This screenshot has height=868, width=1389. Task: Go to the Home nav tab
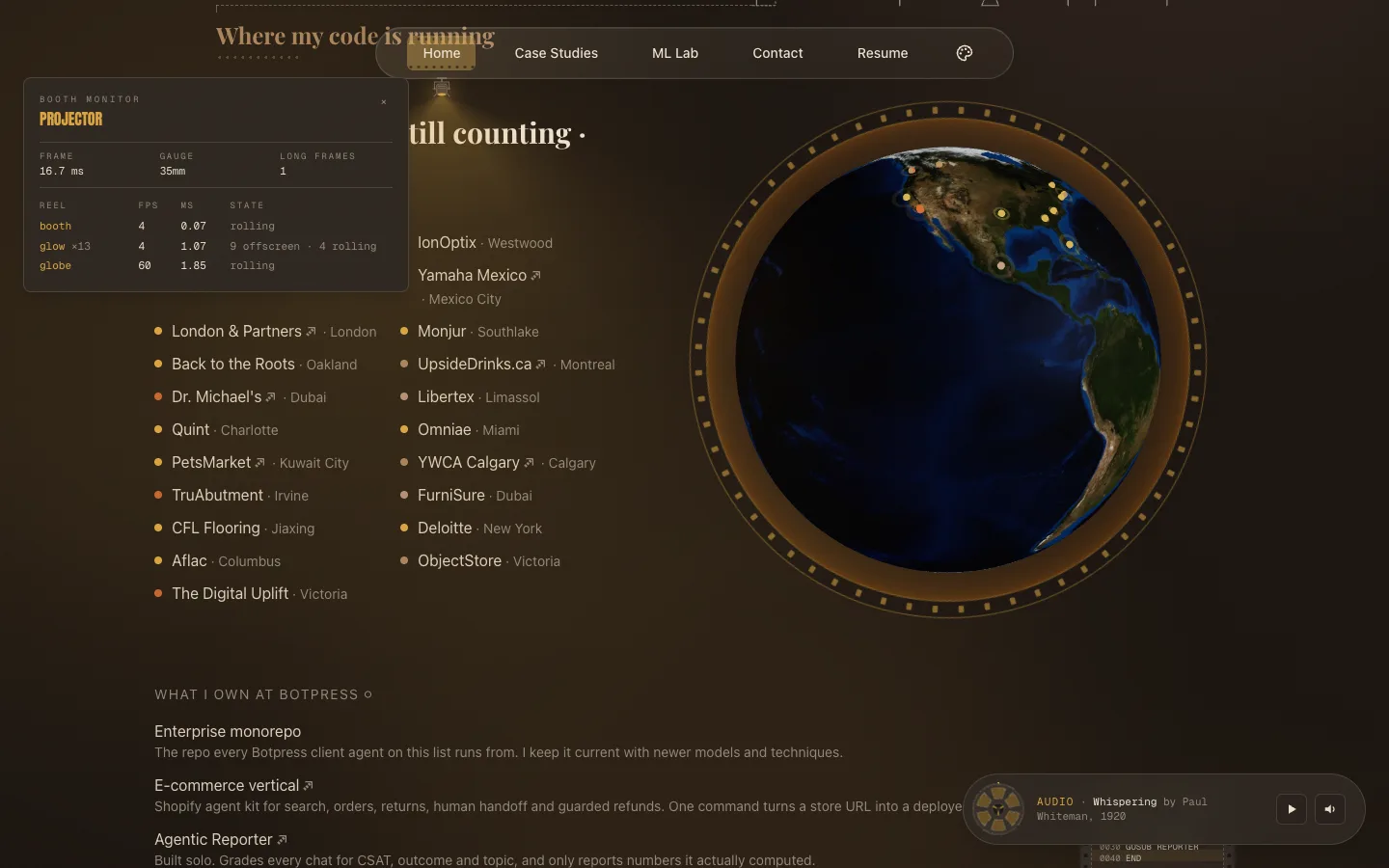point(442,53)
